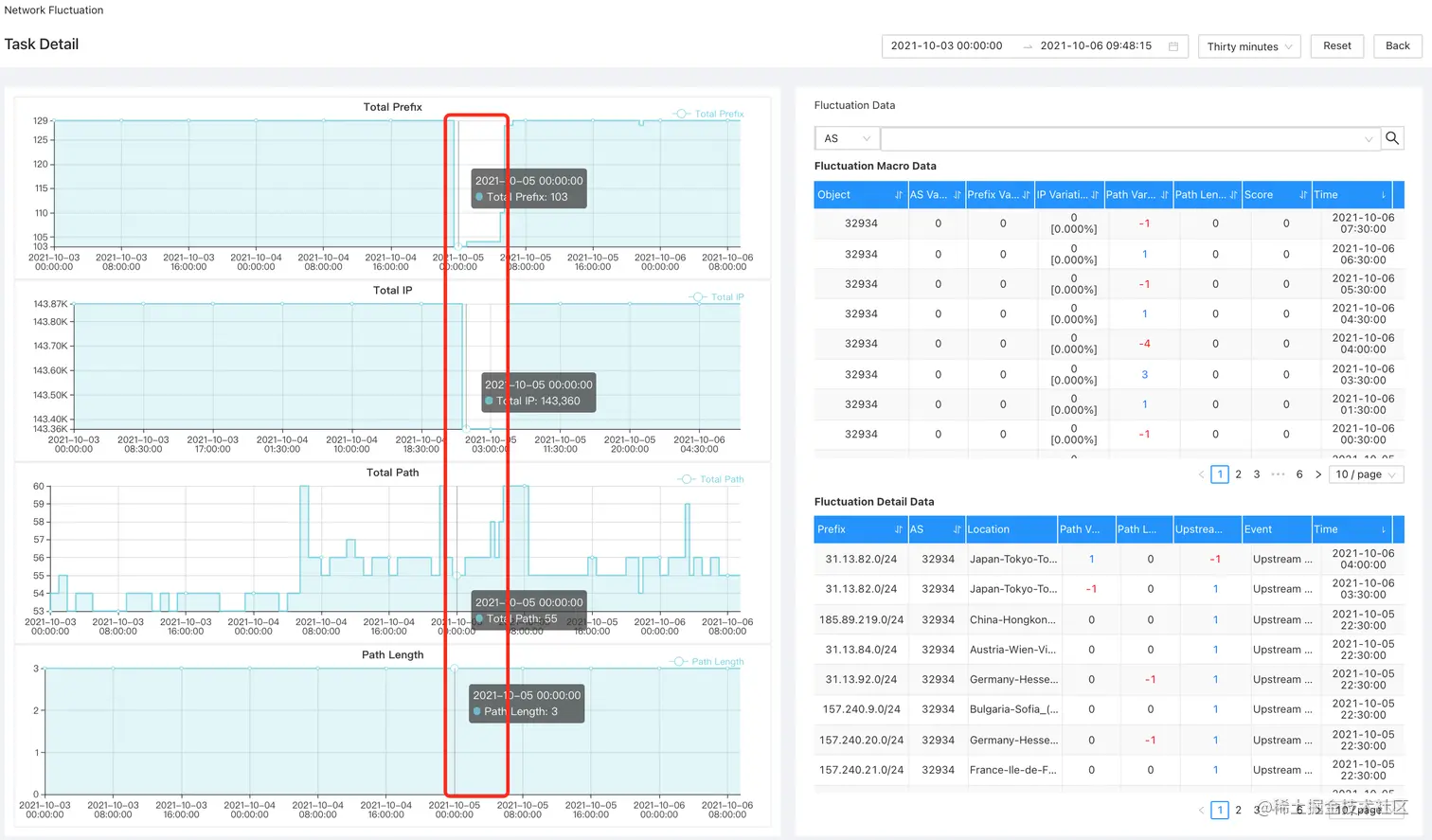Go to previous detail data page arrow
Screen dimensions: 1432x840
(1201, 810)
